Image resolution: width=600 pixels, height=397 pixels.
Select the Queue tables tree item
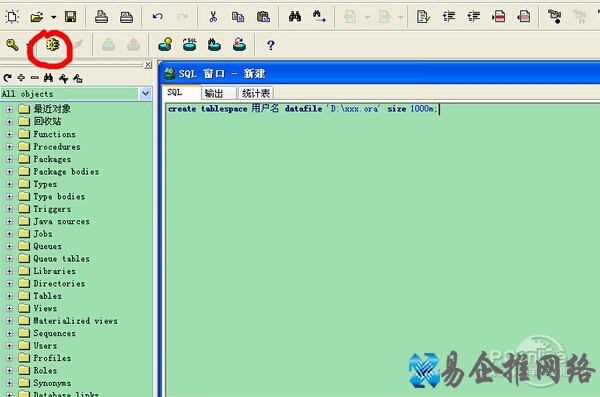tap(62, 258)
